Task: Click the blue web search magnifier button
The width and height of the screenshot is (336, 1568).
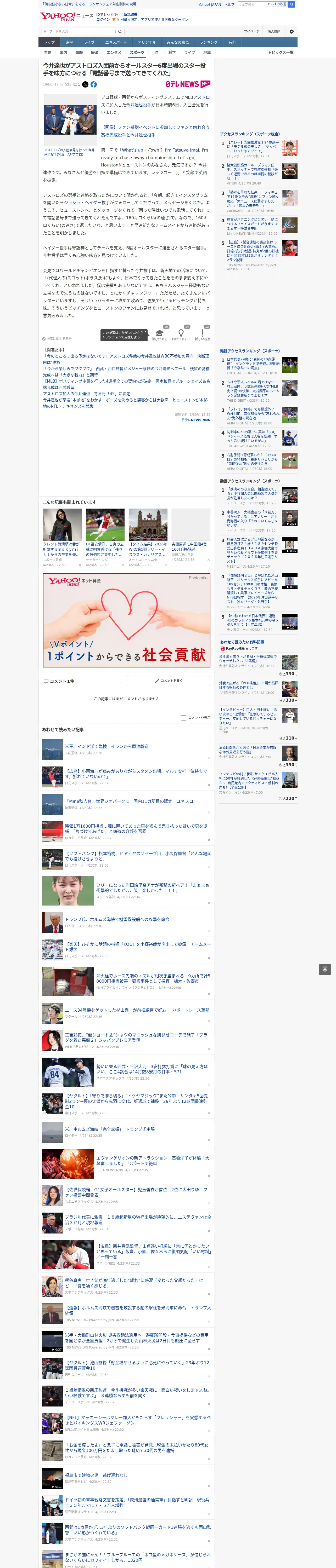Action: tap(292, 4)
